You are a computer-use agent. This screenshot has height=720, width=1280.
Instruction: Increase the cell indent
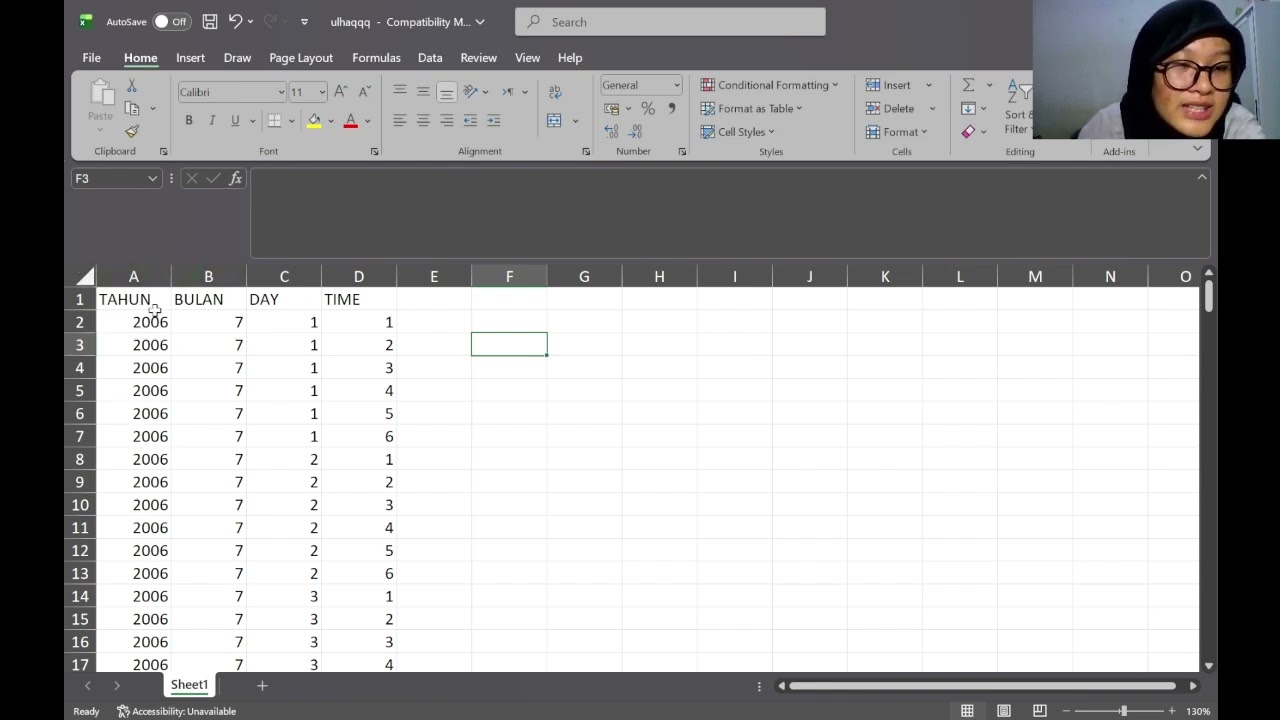point(493,120)
